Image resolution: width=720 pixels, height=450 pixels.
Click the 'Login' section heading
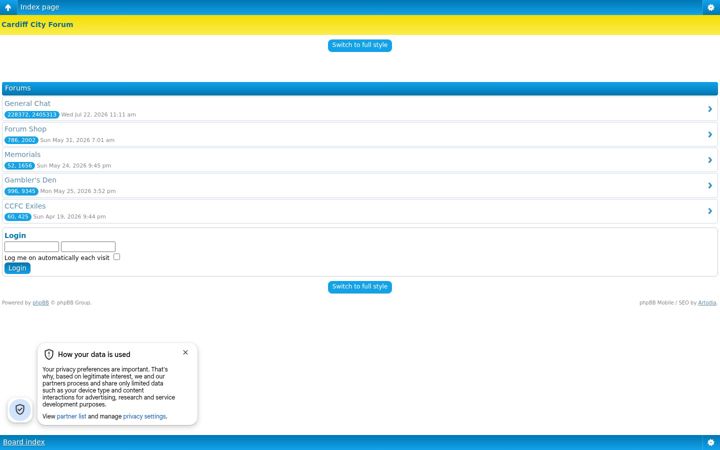coord(15,236)
